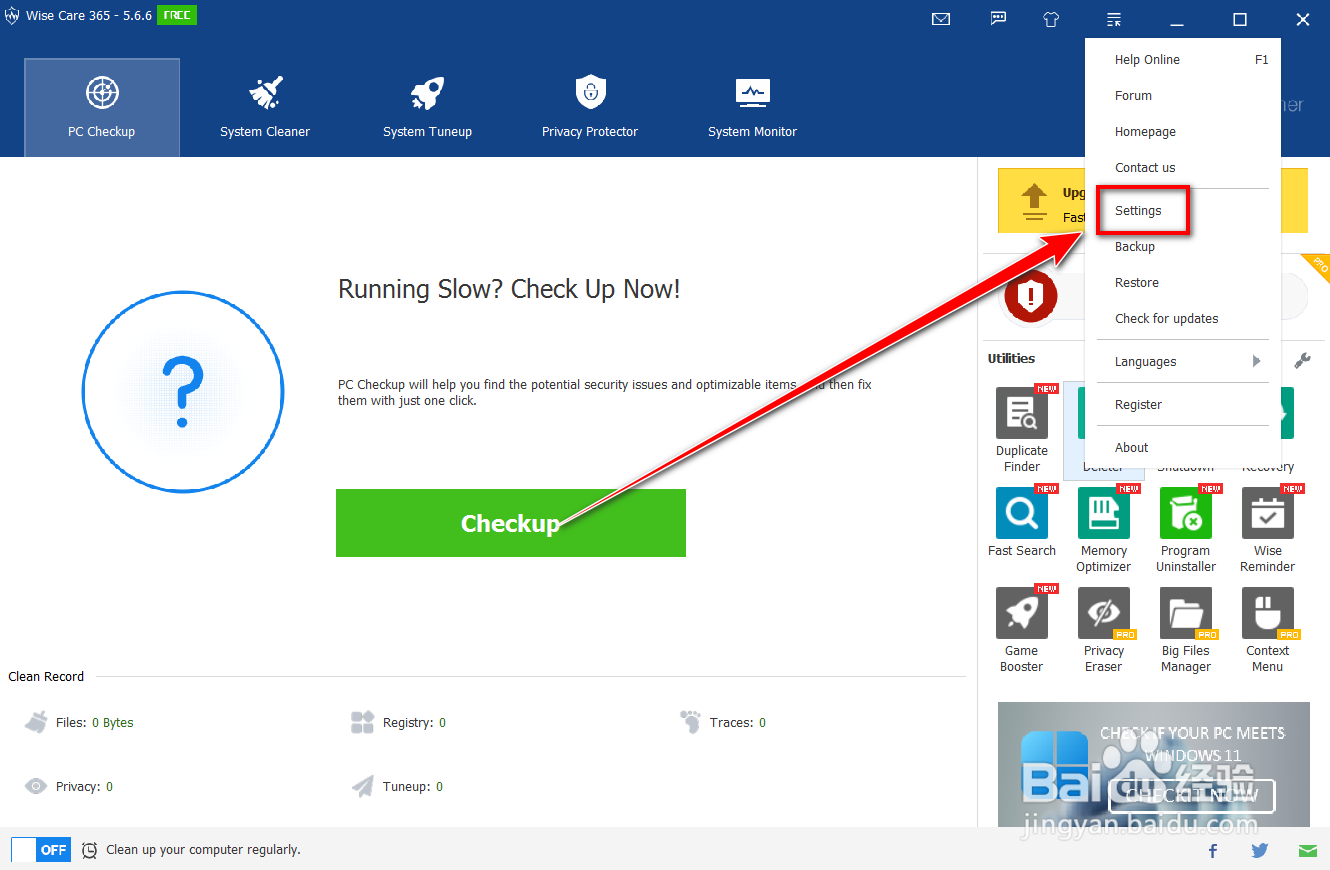Select Restore in the menu
The height and width of the screenshot is (870, 1330).
(1182, 283)
